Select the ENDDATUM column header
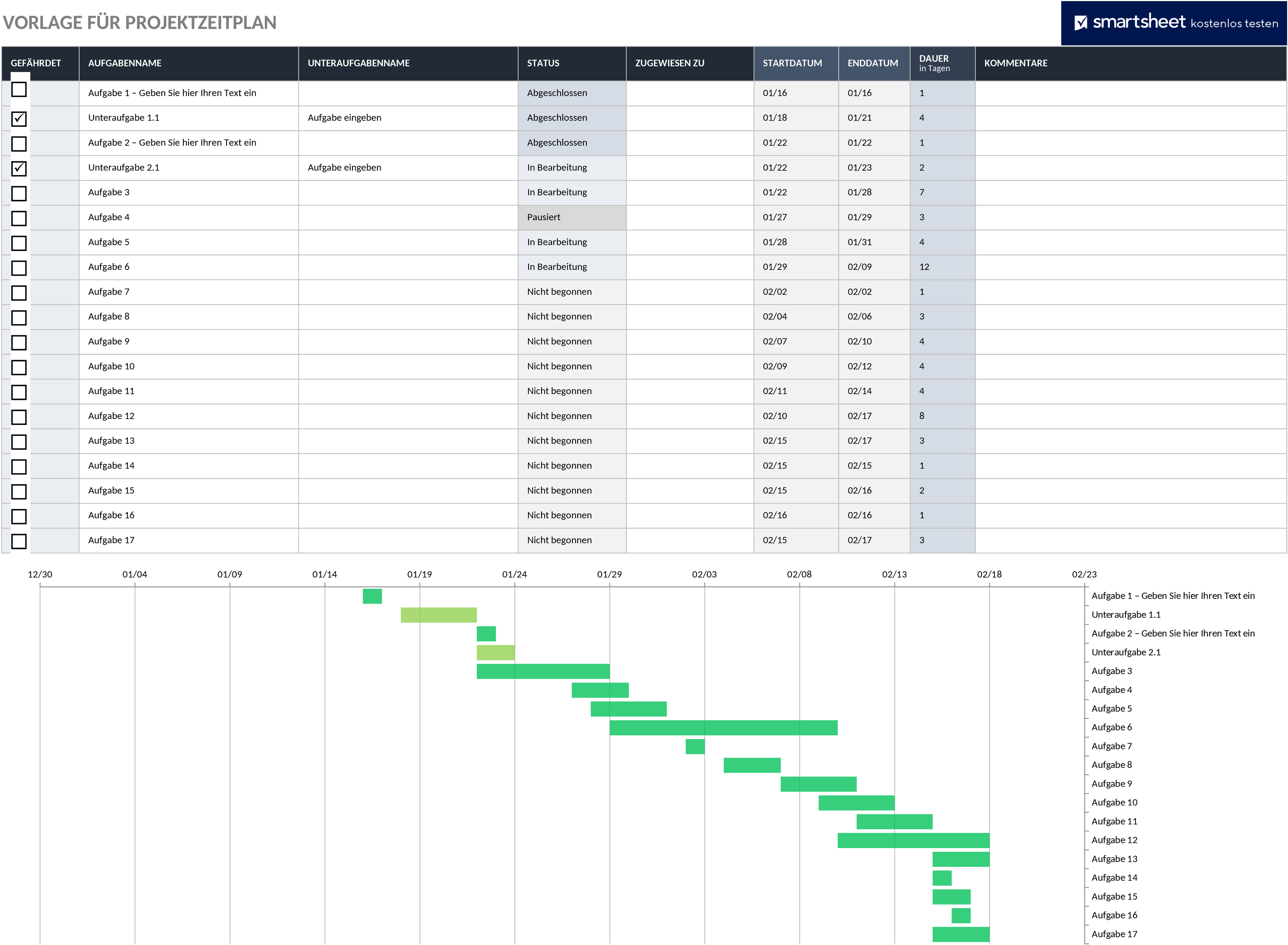This screenshot has width=1288, height=945. click(x=874, y=64)
